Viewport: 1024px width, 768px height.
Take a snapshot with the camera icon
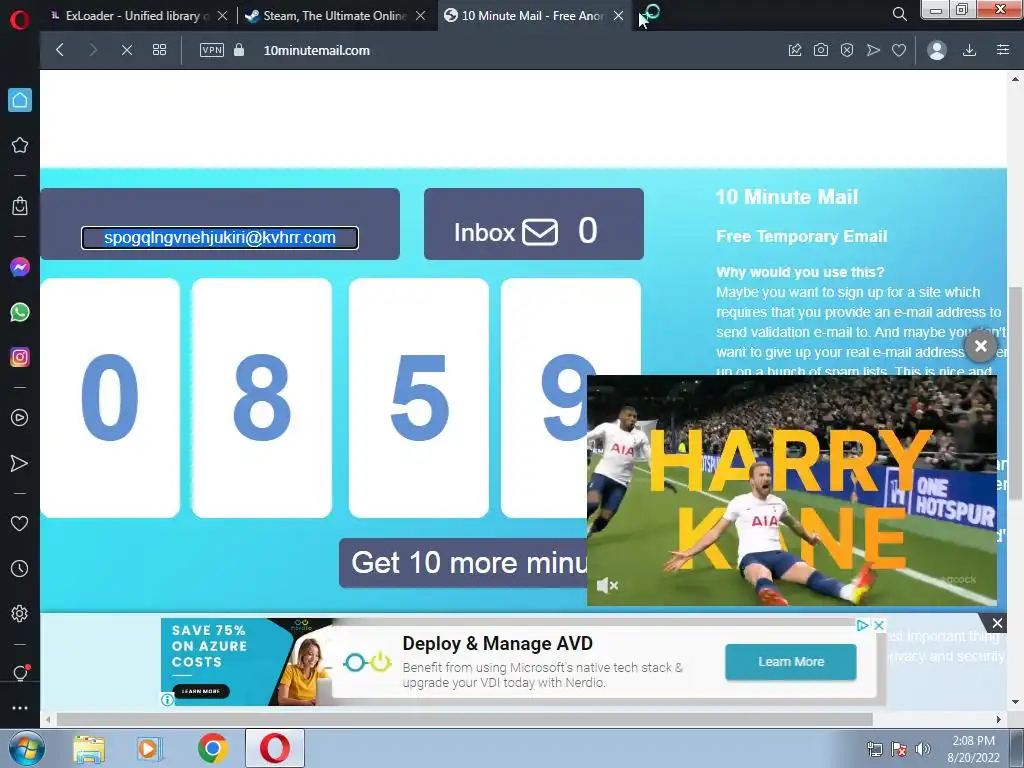pos(821,50)
